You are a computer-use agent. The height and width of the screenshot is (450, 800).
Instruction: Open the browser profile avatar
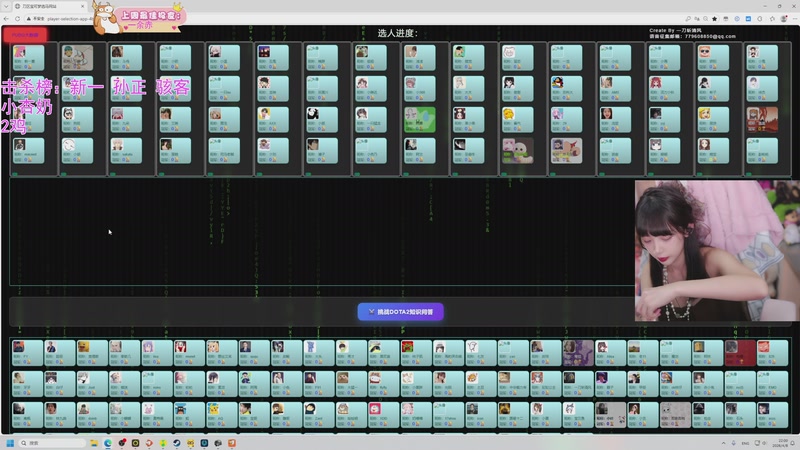tap(784, 18)
